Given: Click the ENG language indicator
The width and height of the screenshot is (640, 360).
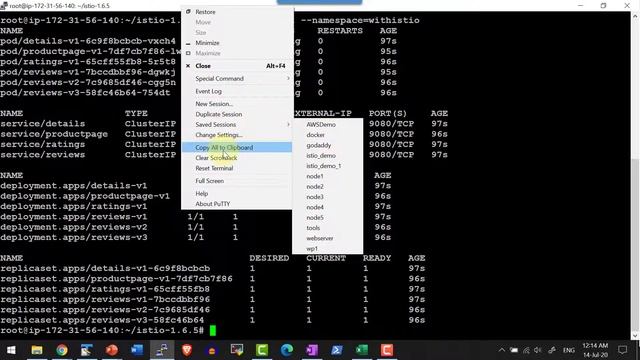Looking at the screenshot, I should point(569,350).
